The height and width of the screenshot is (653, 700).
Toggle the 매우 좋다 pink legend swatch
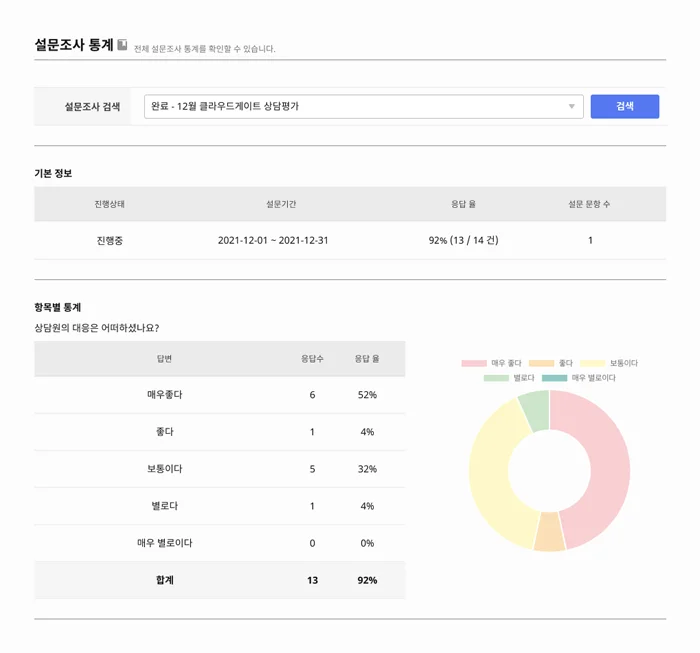pos(474,363)
